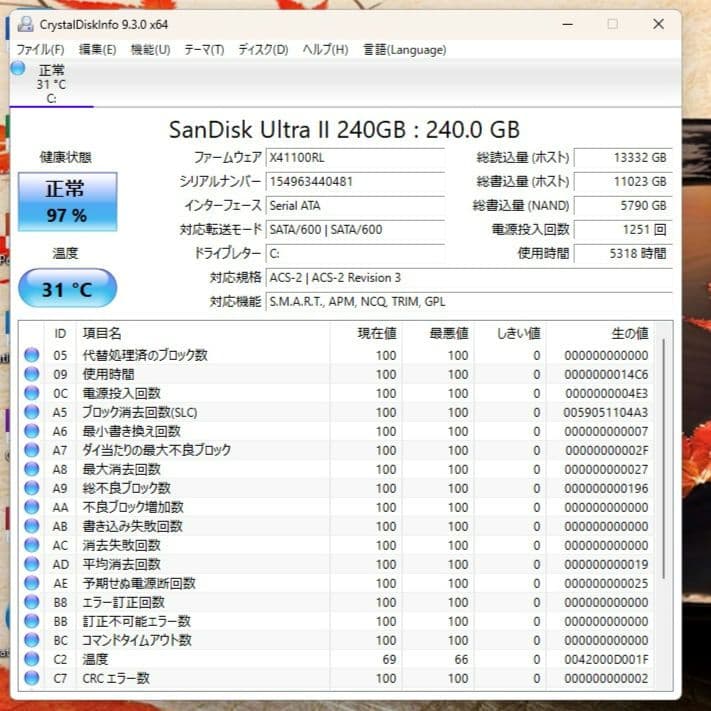Click the status orb for attribute C7
Viewport: 711px width, 711px height.
point(32,679)
